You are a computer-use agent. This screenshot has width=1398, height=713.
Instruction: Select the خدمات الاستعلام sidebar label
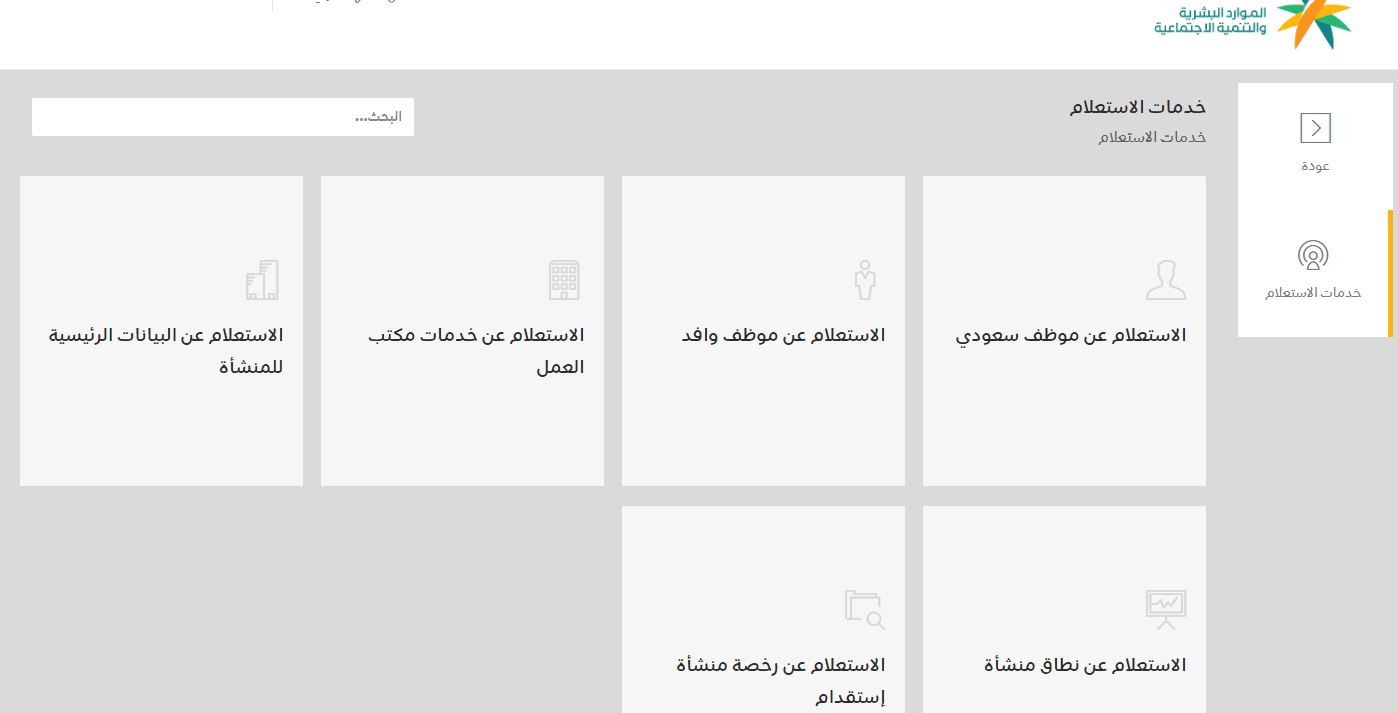click(x=1313, y=293)
